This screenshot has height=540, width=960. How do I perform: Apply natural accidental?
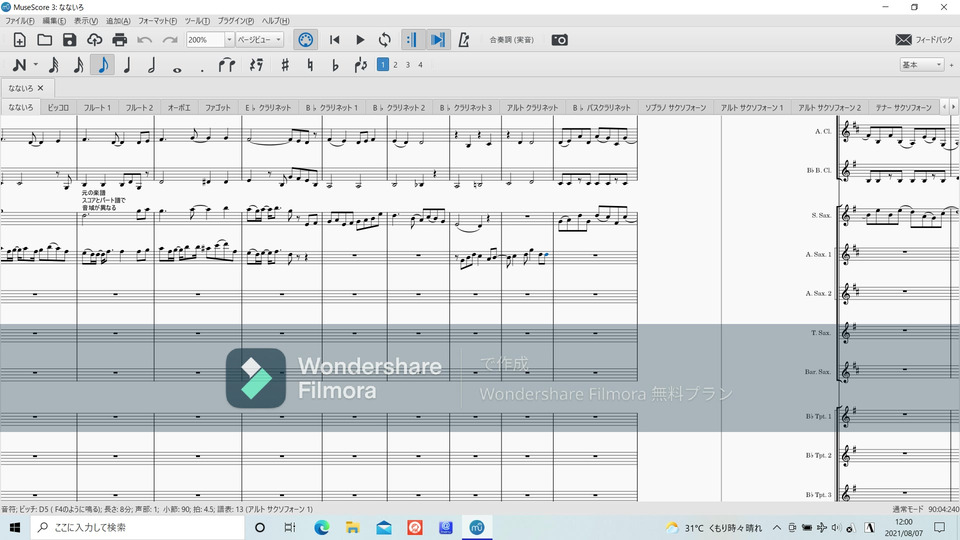click(x=310, y=65)
